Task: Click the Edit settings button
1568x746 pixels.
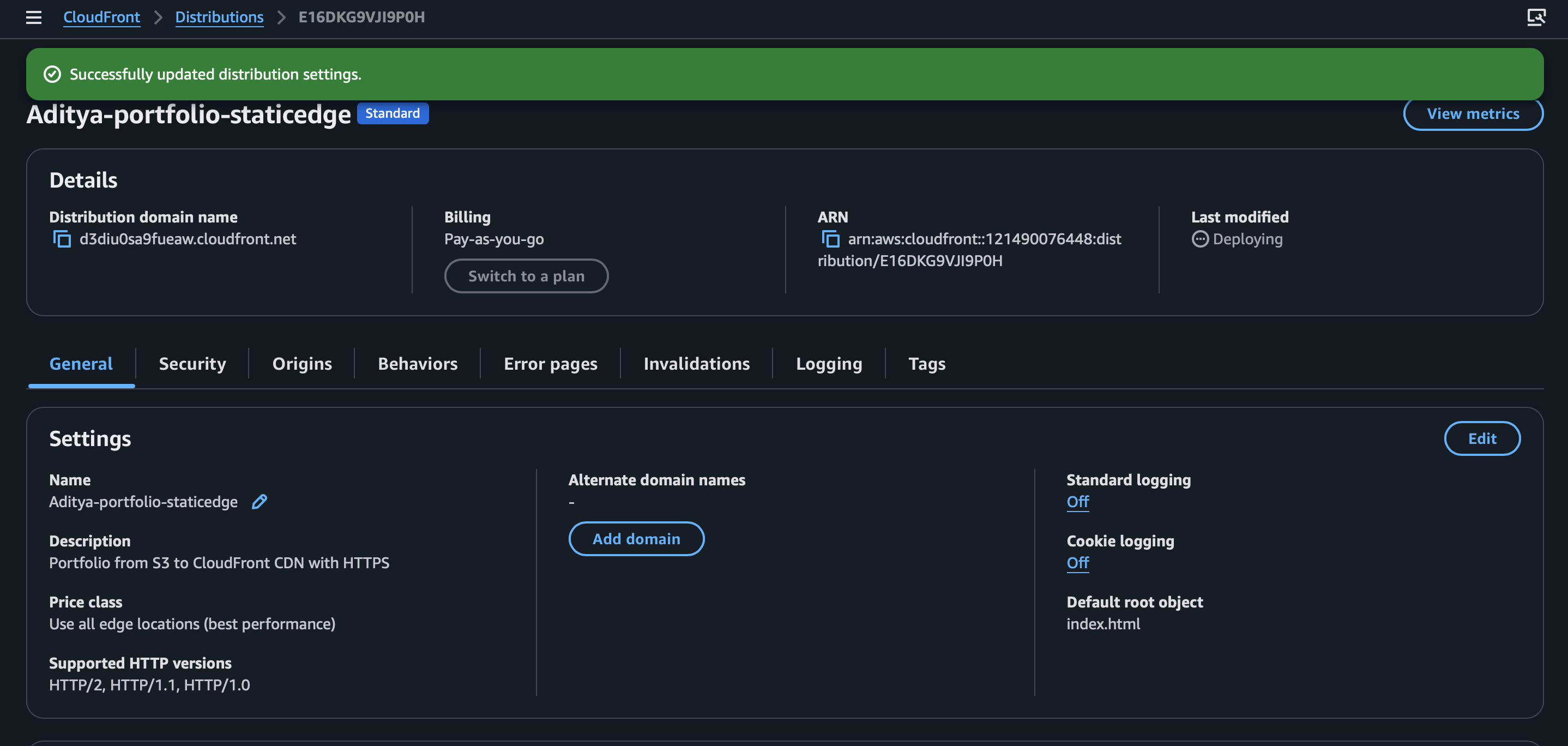Action: point(1481,438)
